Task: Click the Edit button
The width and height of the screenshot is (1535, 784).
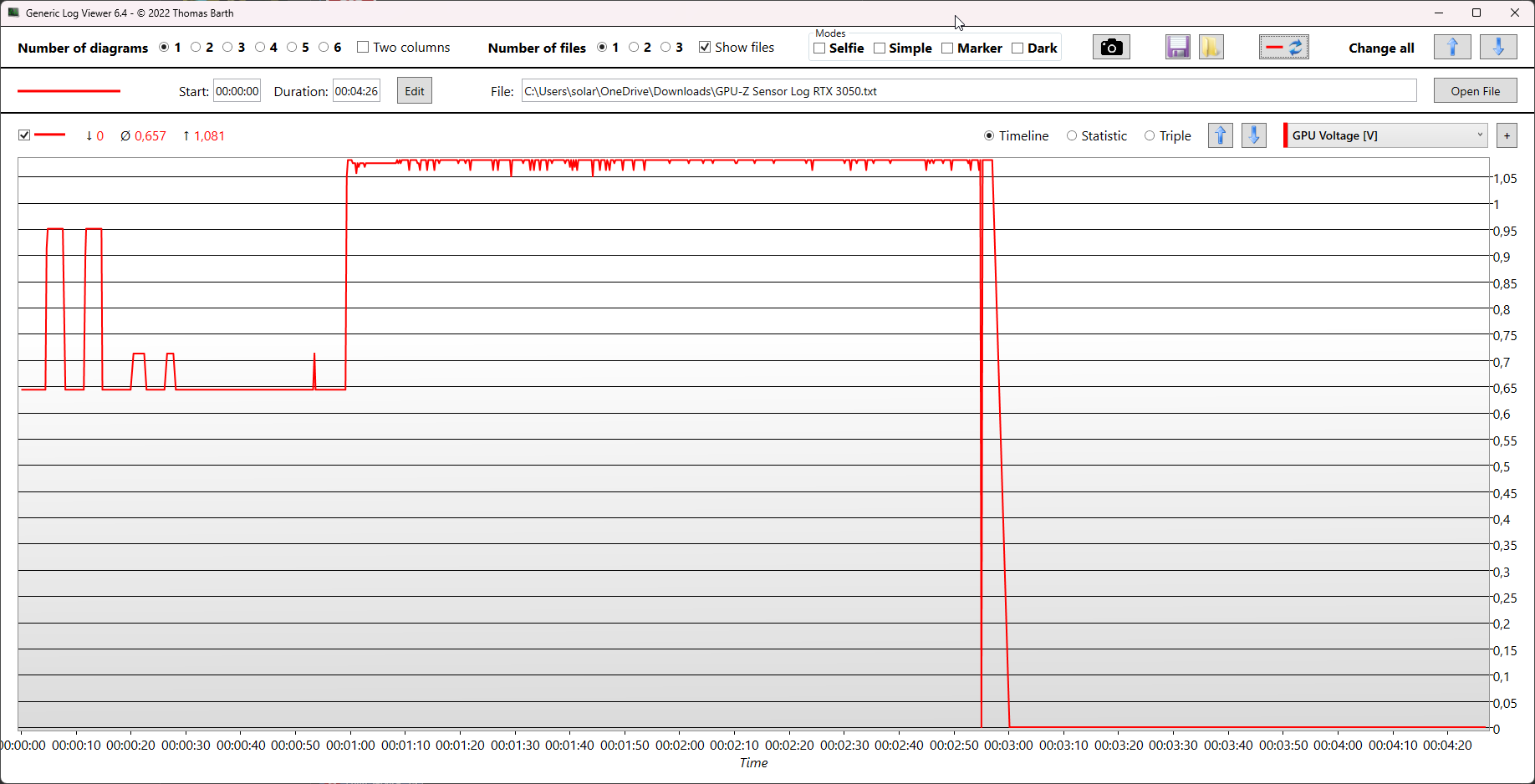Action: (415, 91)
